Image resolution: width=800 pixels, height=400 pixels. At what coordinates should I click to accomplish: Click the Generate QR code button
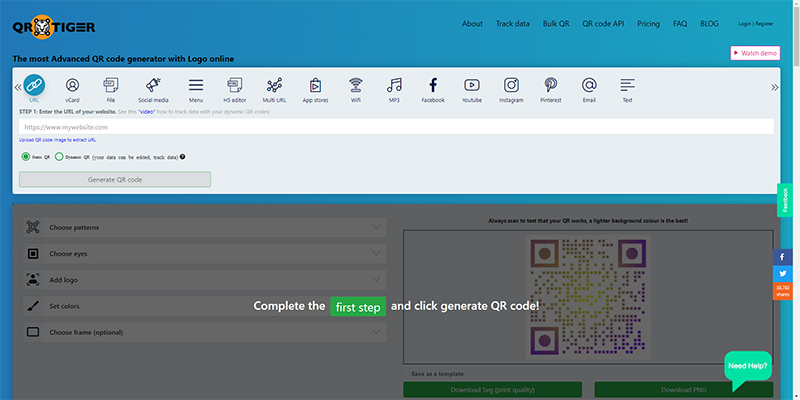point(115,180)
